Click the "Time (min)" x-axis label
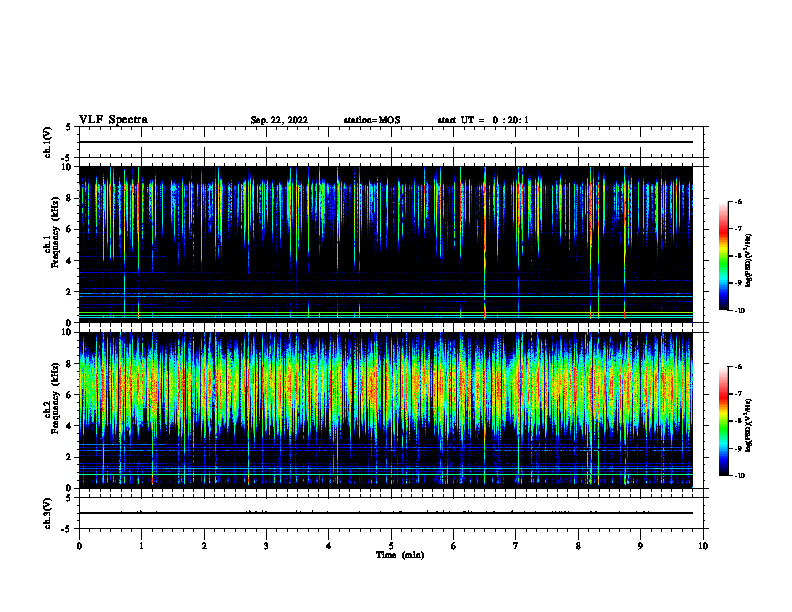792x612 pixels. [400, 555]
